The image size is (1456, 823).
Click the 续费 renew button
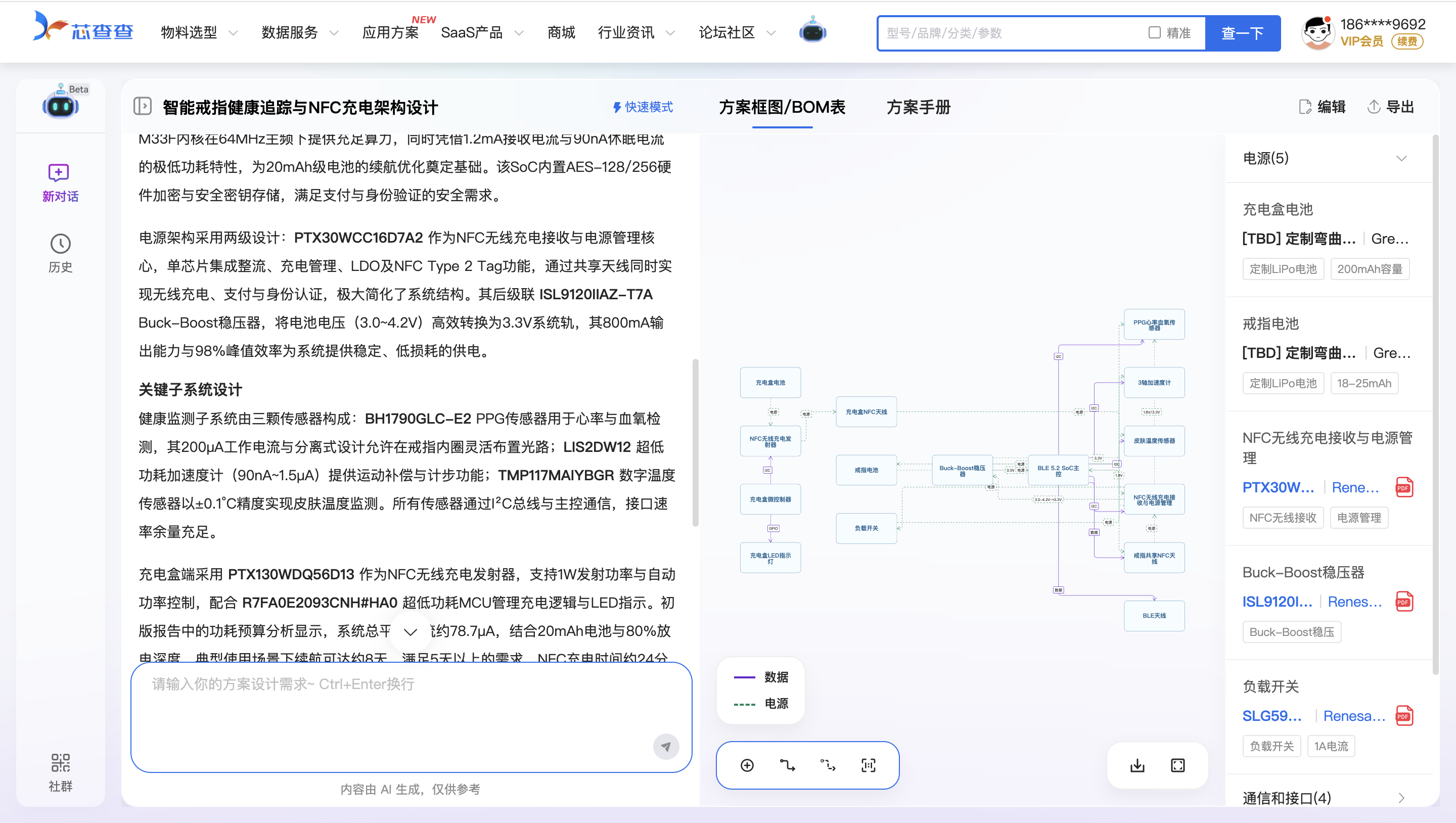[x=1407, y=42]
